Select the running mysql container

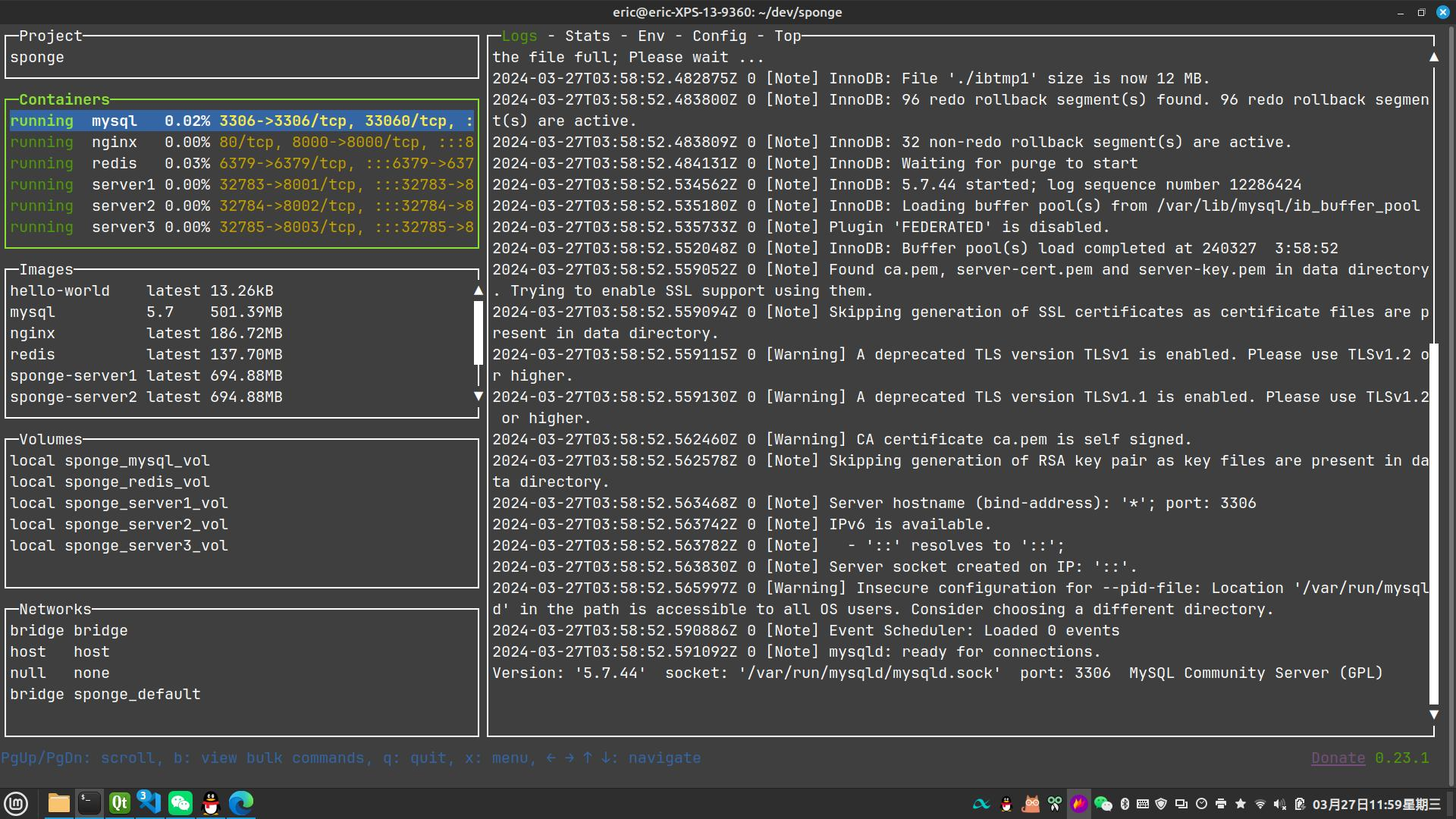(241, 121)
